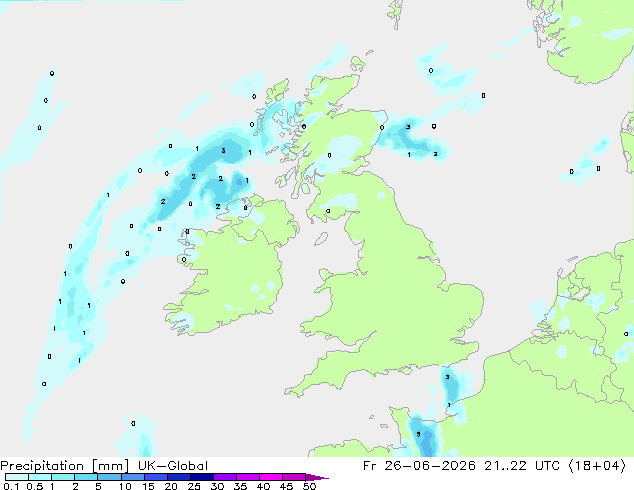Click the 0.5–1 mm legend color swatch
The width and height of the screenshot is (634, 490).
40,477
